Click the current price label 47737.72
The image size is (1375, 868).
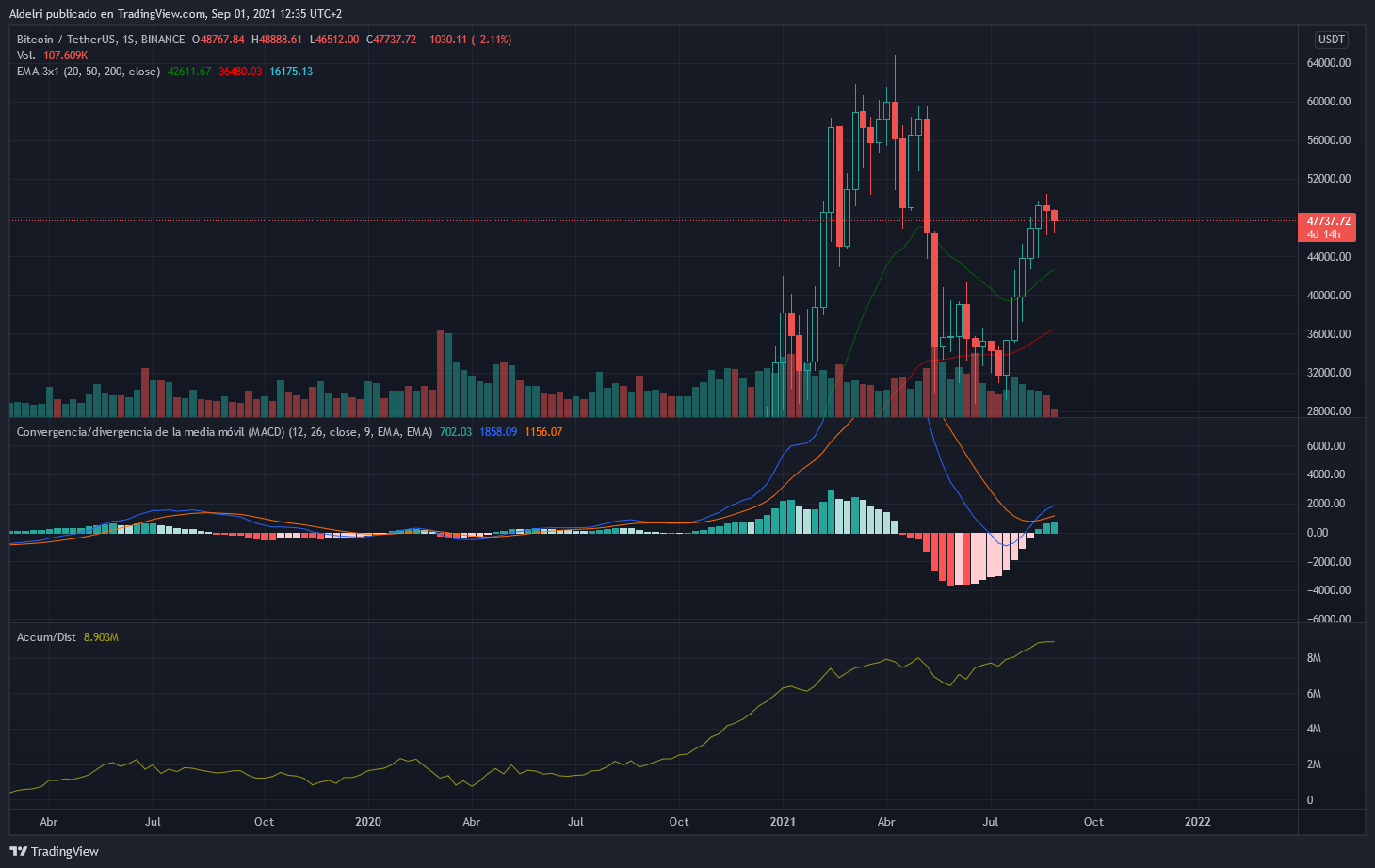1328,221
